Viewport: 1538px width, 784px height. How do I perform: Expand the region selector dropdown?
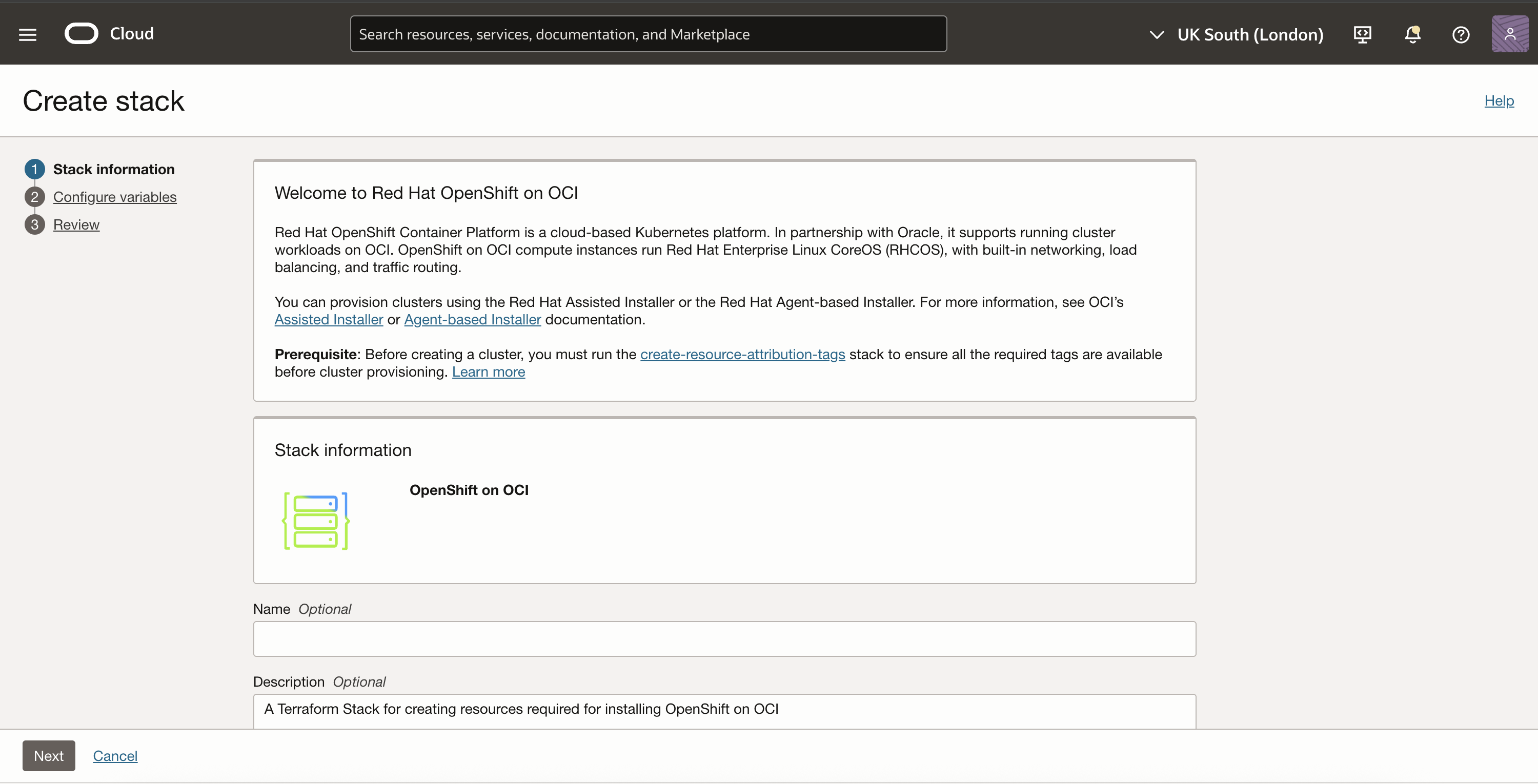pyautogui.click(x=1157, y=35)
